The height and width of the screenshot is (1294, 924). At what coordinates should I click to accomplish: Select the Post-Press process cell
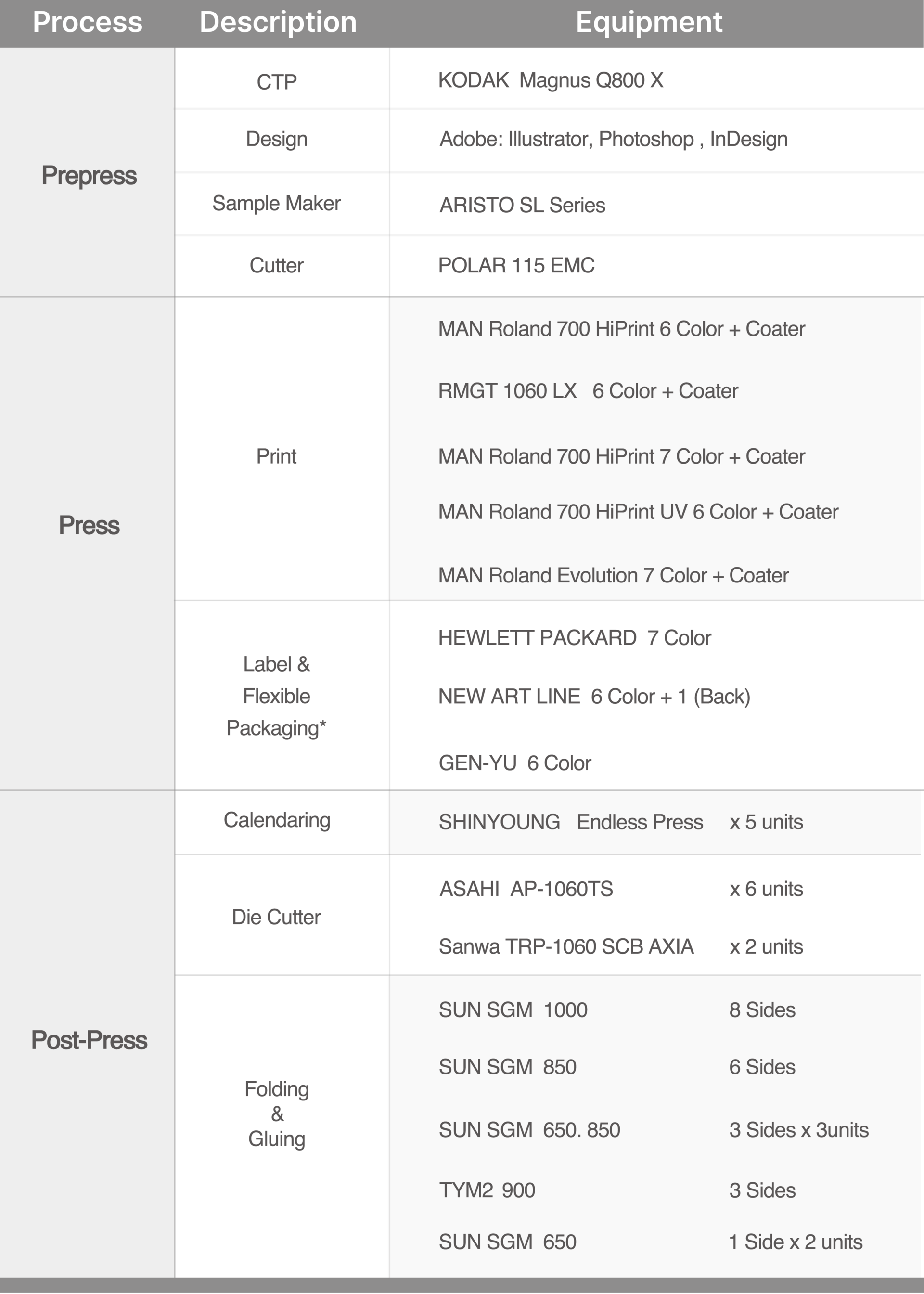89,1040
